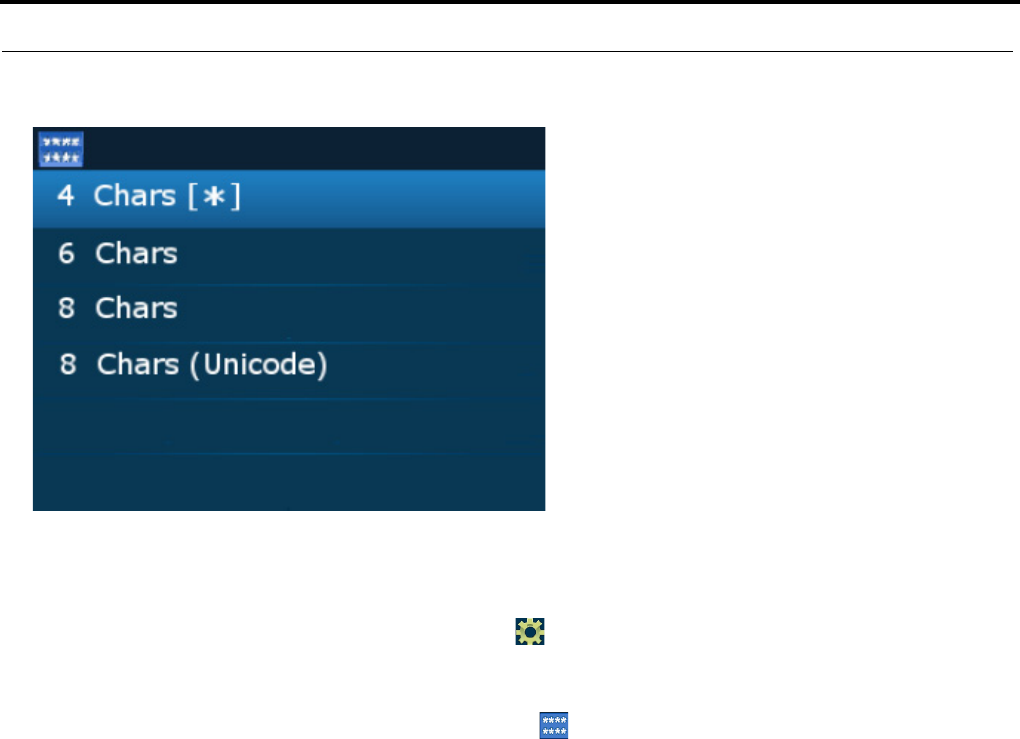
Task: Click the yellow gear settings icon
Action: point(530,632)
